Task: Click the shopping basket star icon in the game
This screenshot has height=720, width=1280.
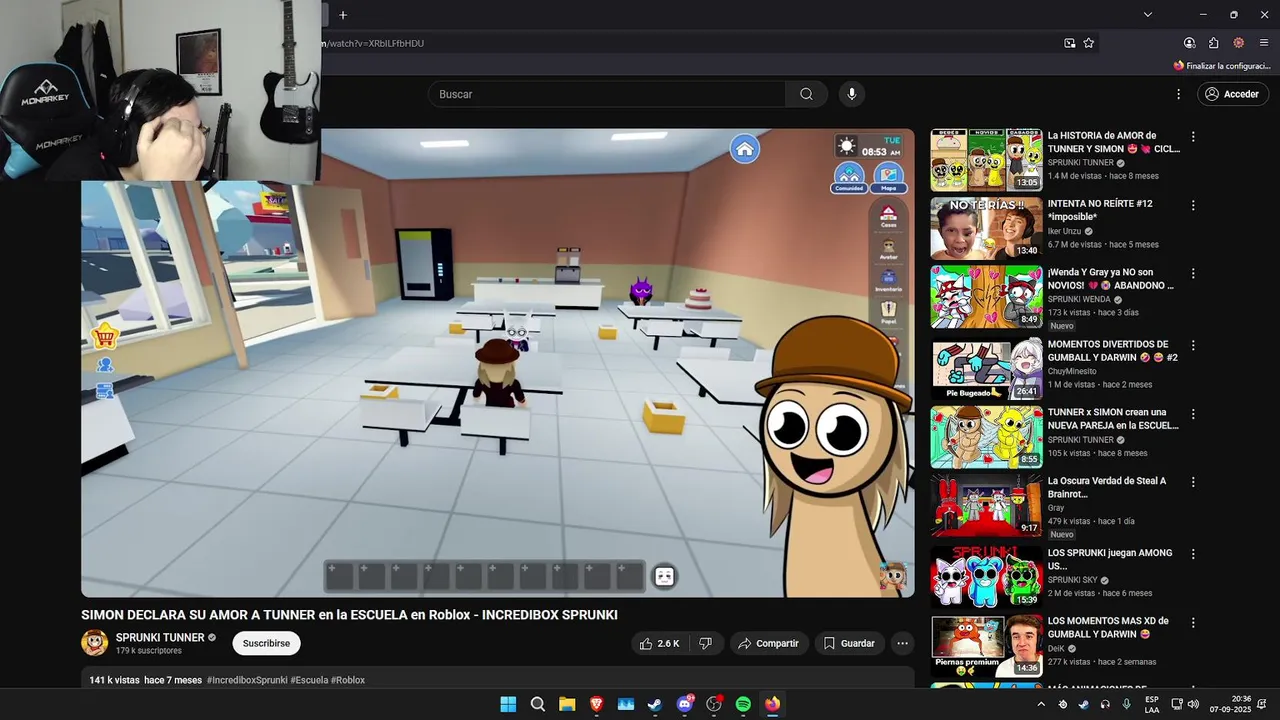Action: pos(105,336)
